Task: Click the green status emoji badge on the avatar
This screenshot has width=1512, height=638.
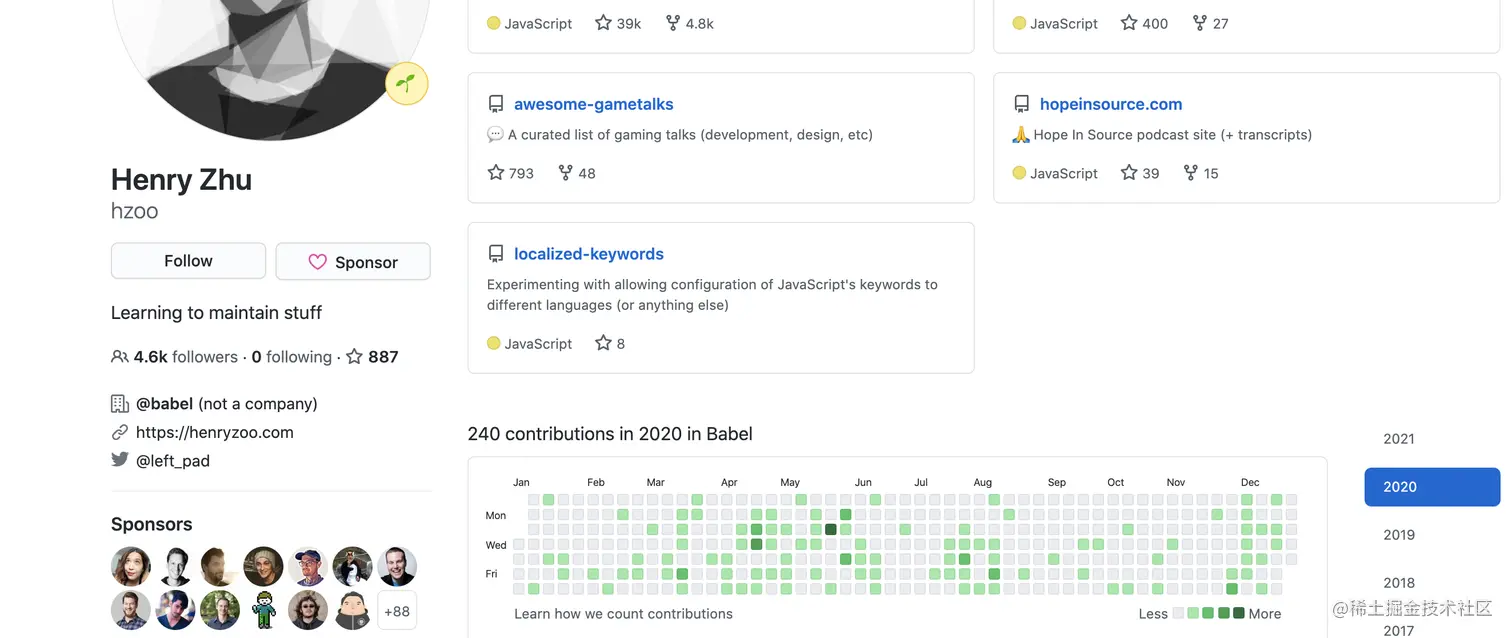Action: click(x=406, y=84)
